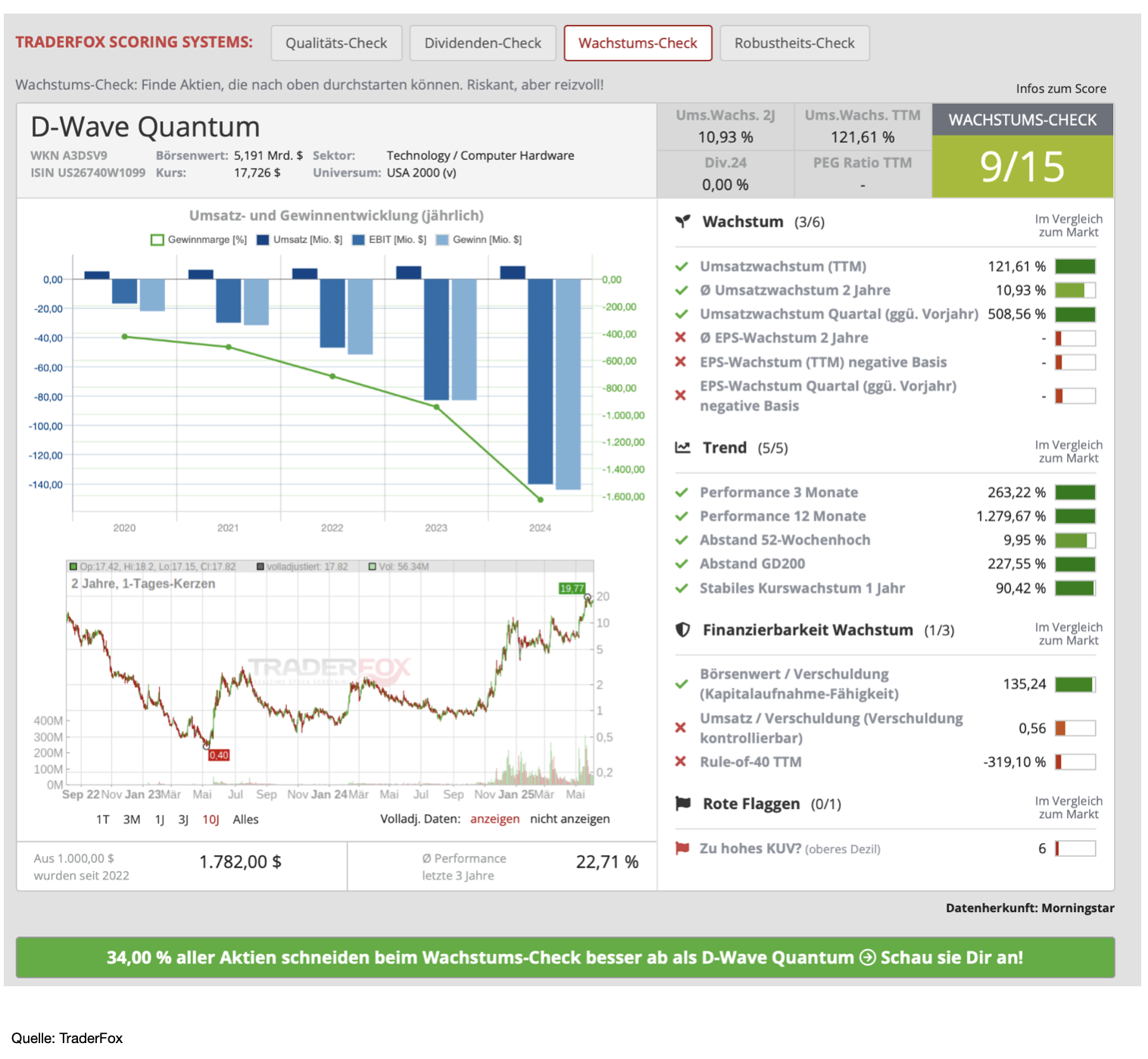Click checkmark beside Stabiles Kurswachstum 1 Jahr
Viewport: 1148px width, 1059px height.
(682, 588)
